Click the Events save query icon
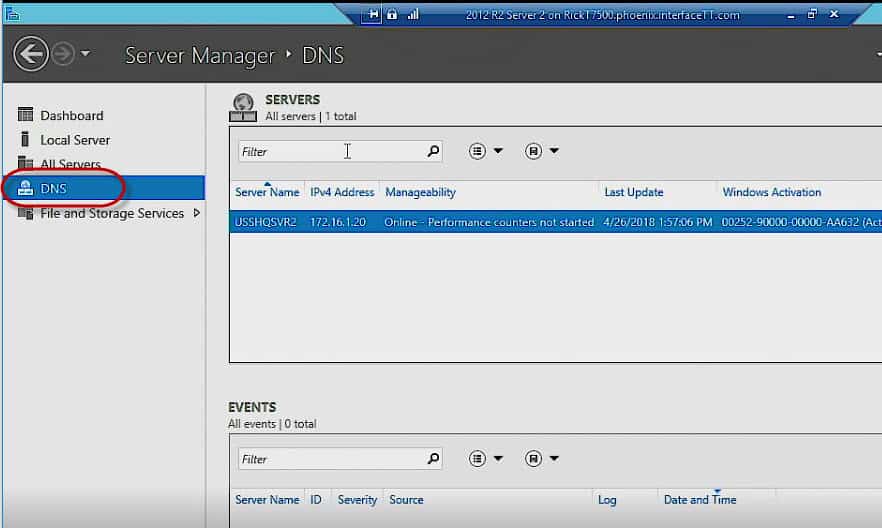This screenshot has height=528, width=882. point(533,458)
